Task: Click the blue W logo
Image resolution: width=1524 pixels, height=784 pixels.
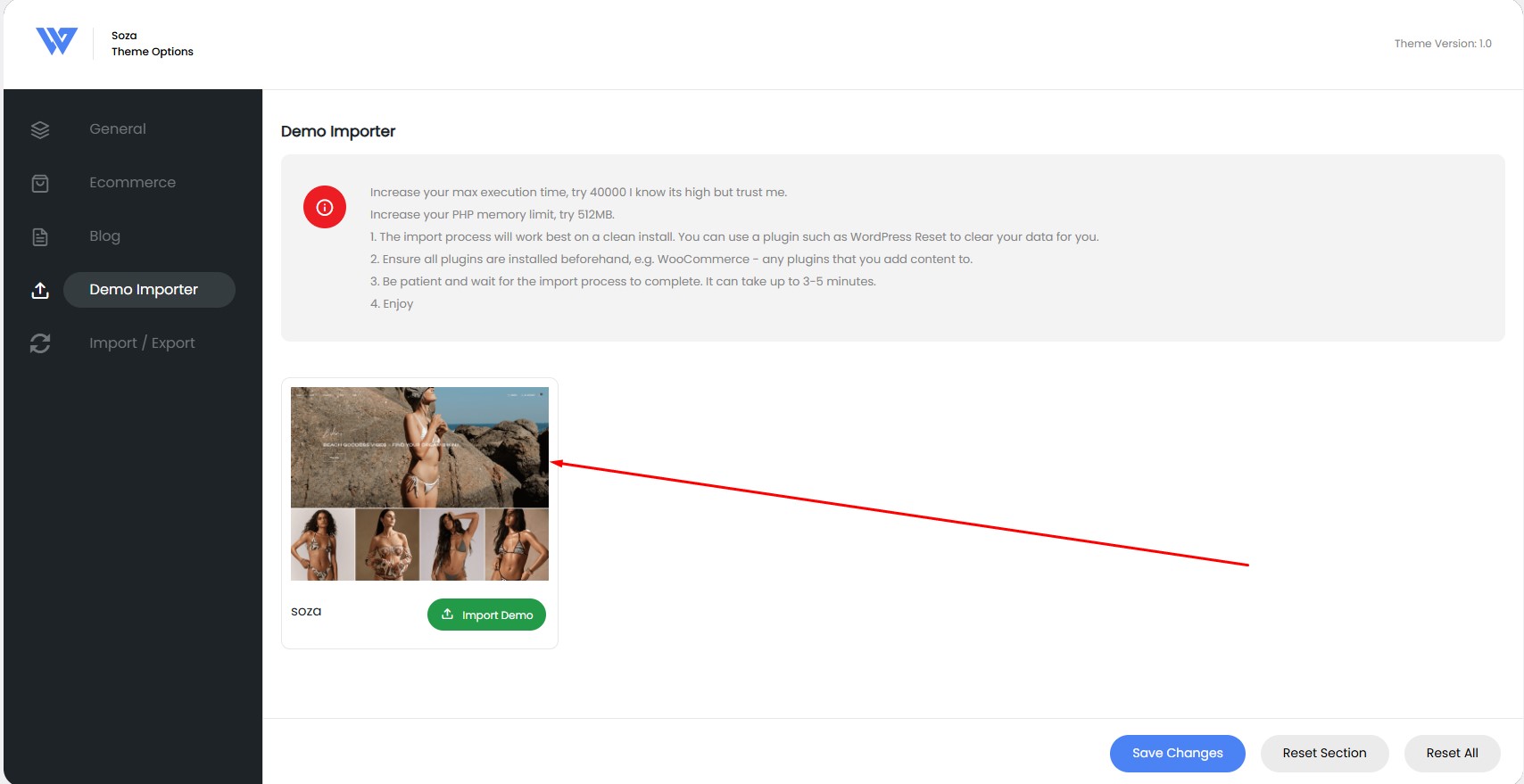Action: [56, 41]
